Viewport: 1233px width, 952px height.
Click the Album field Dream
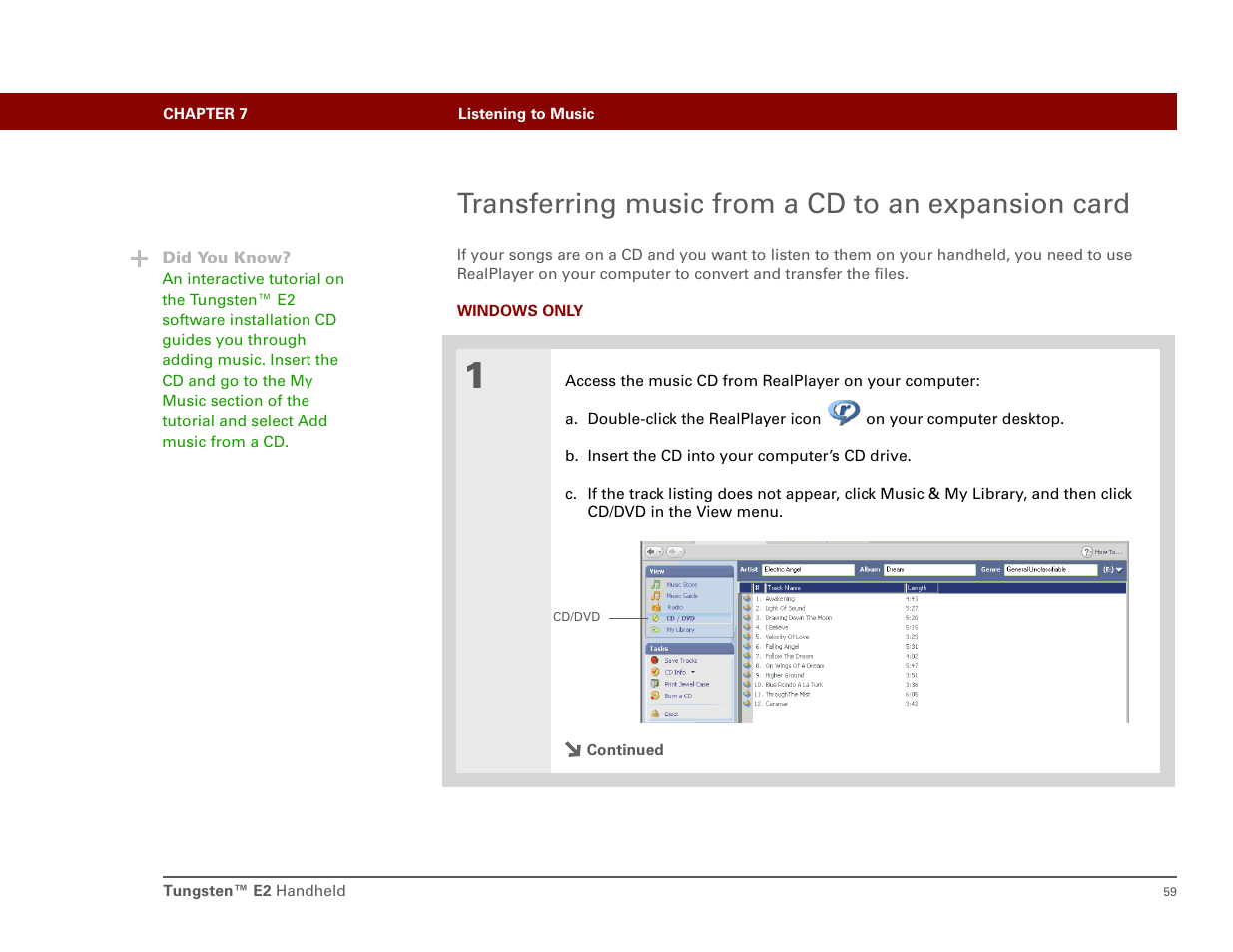(x=929, y=570)
